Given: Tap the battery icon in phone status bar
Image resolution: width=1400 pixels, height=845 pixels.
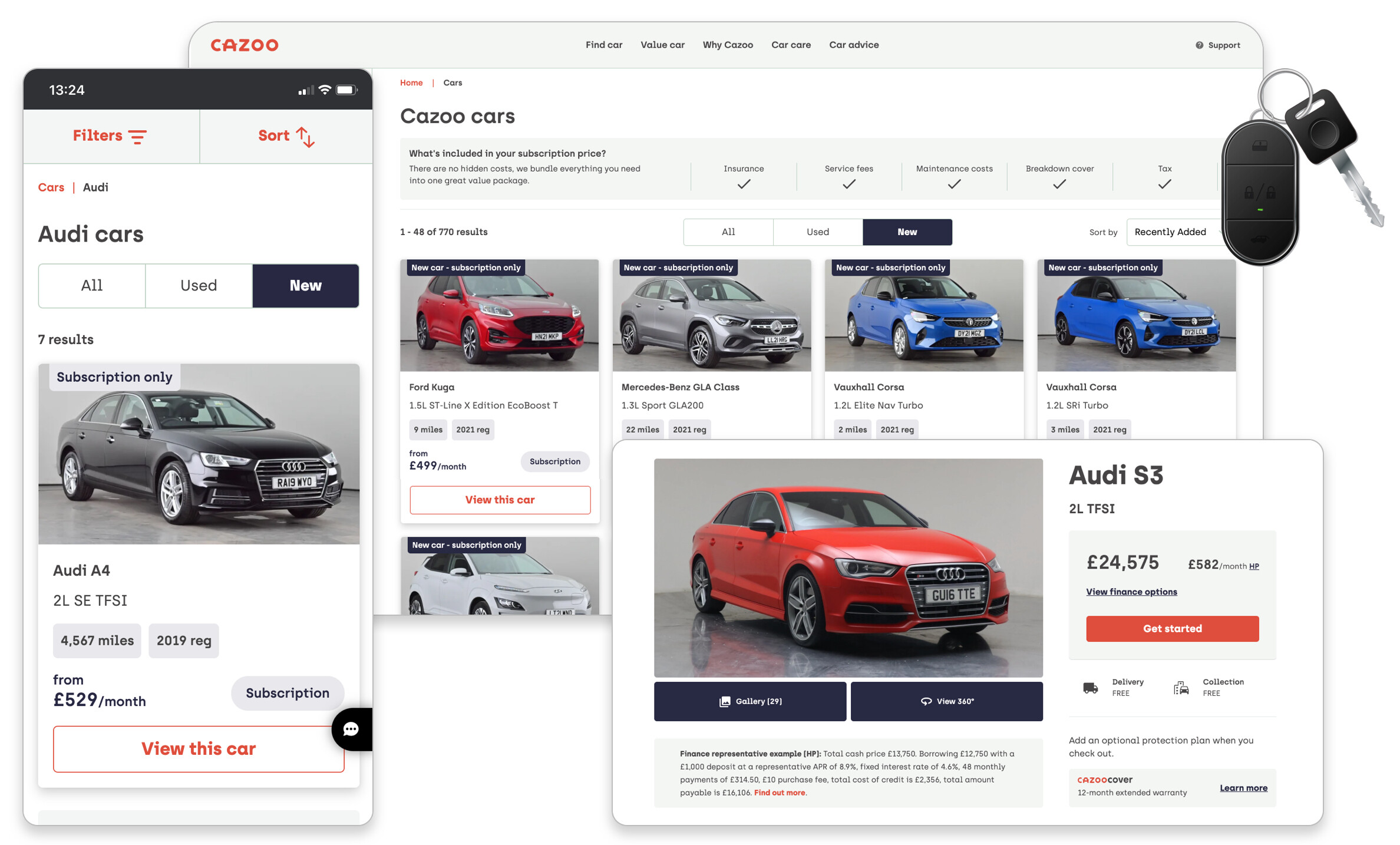Looking at the screenshot, I should [x=346, y=90].
